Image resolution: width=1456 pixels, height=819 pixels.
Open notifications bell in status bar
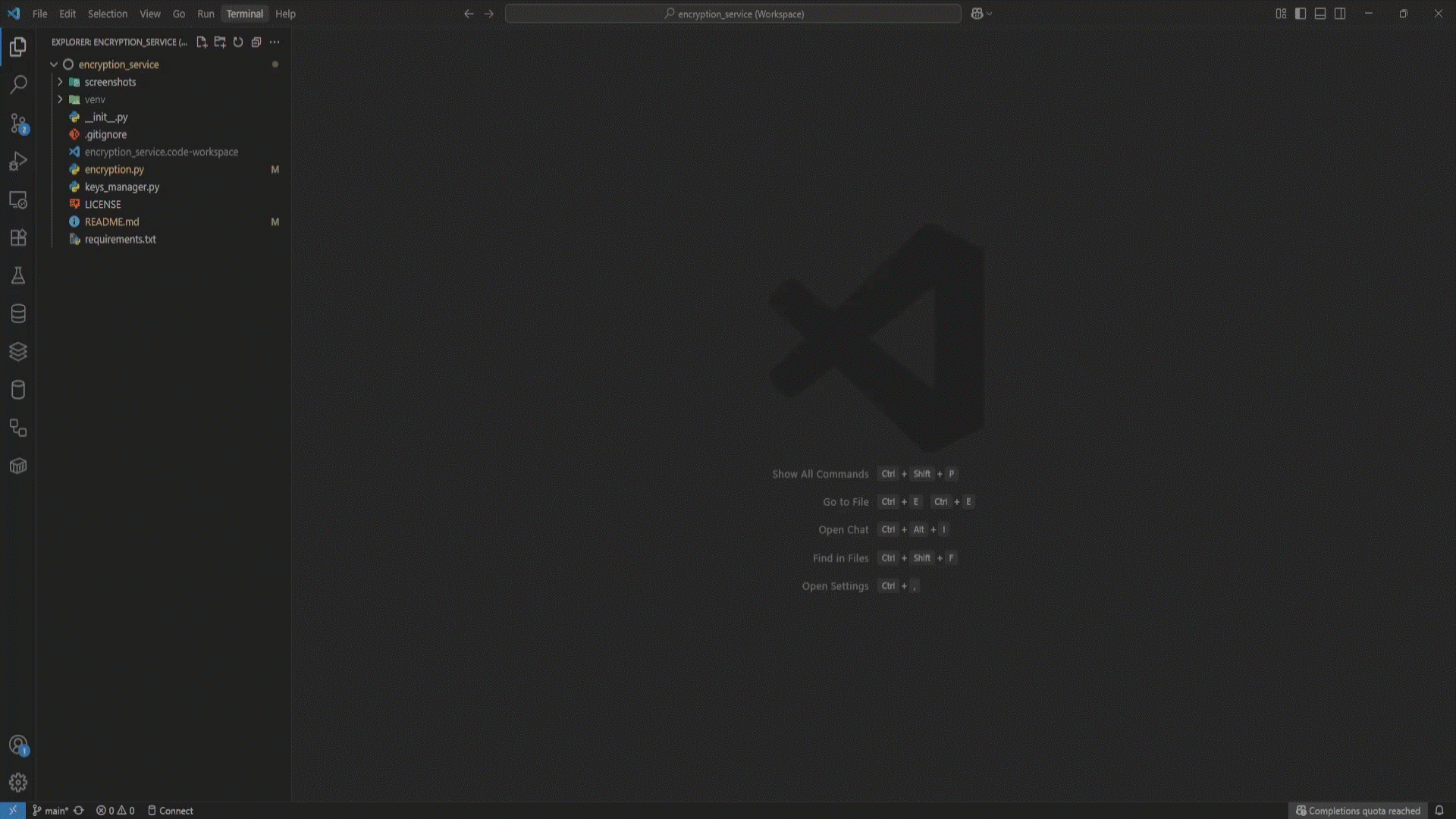click(x=1439, y=811)
